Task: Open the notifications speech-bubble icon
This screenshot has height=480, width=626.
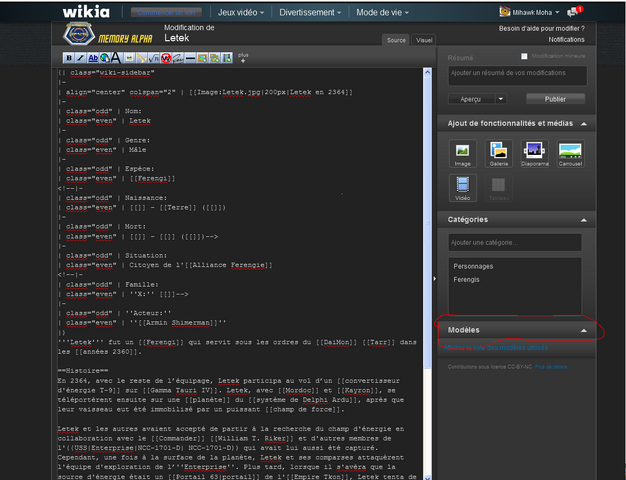Action: coord(574,12)
